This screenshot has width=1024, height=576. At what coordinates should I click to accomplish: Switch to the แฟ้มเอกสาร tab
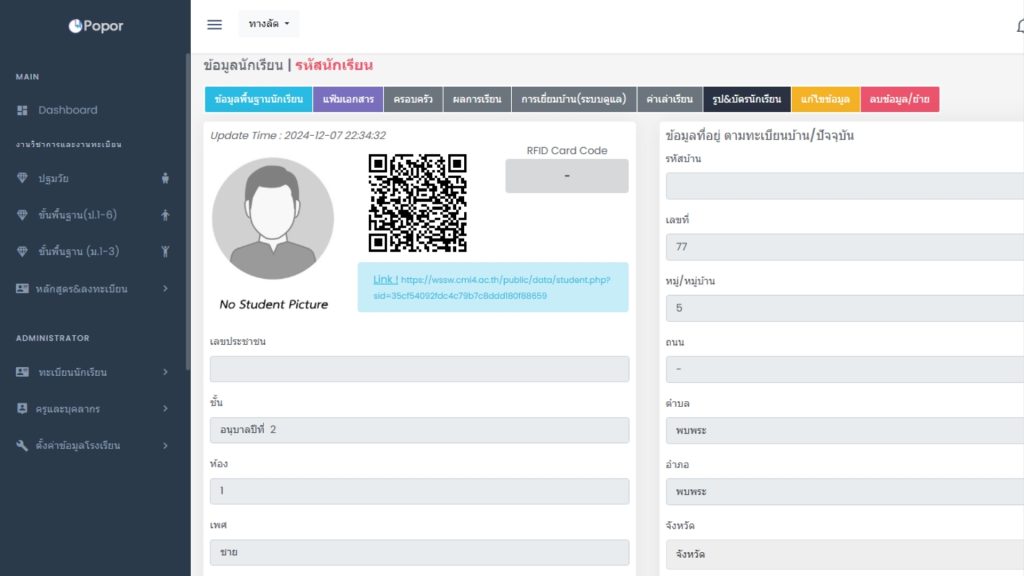[347, 99]
